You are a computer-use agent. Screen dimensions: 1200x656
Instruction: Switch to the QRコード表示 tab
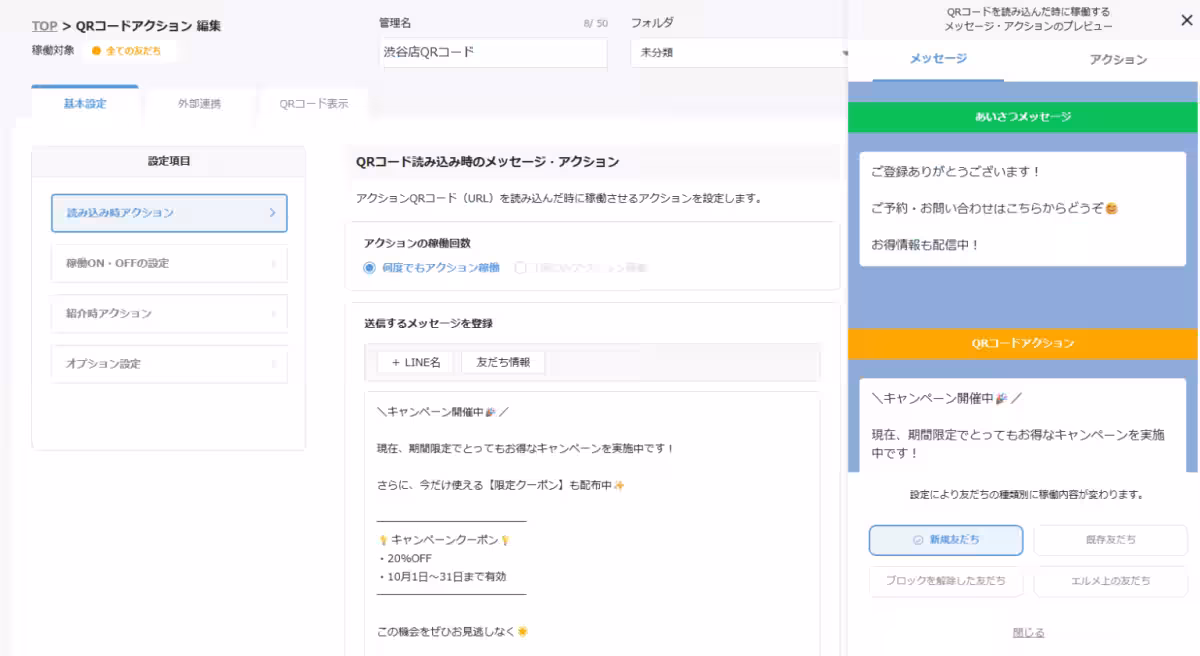[313, 103]
